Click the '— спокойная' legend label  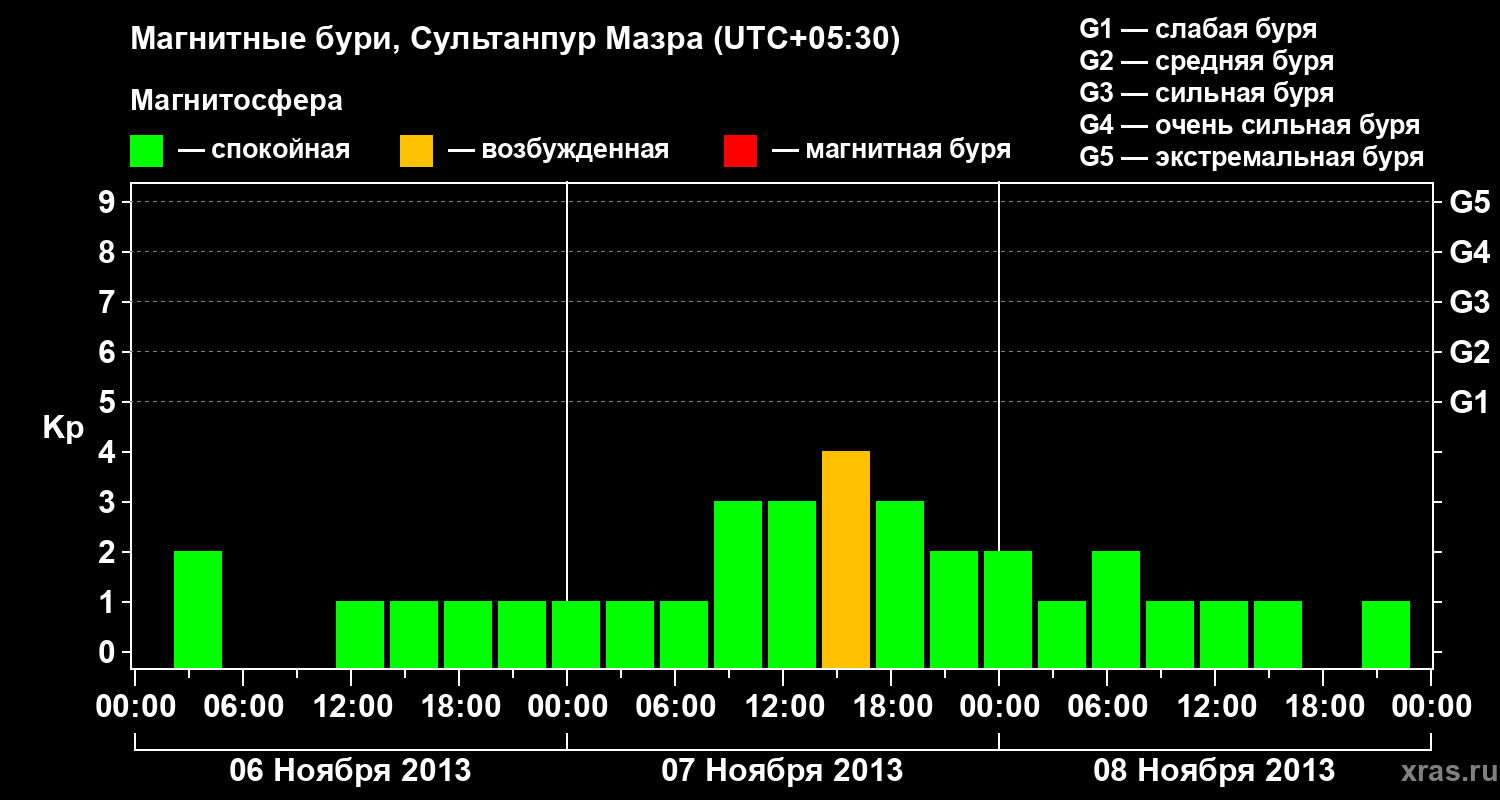[264, 151]
